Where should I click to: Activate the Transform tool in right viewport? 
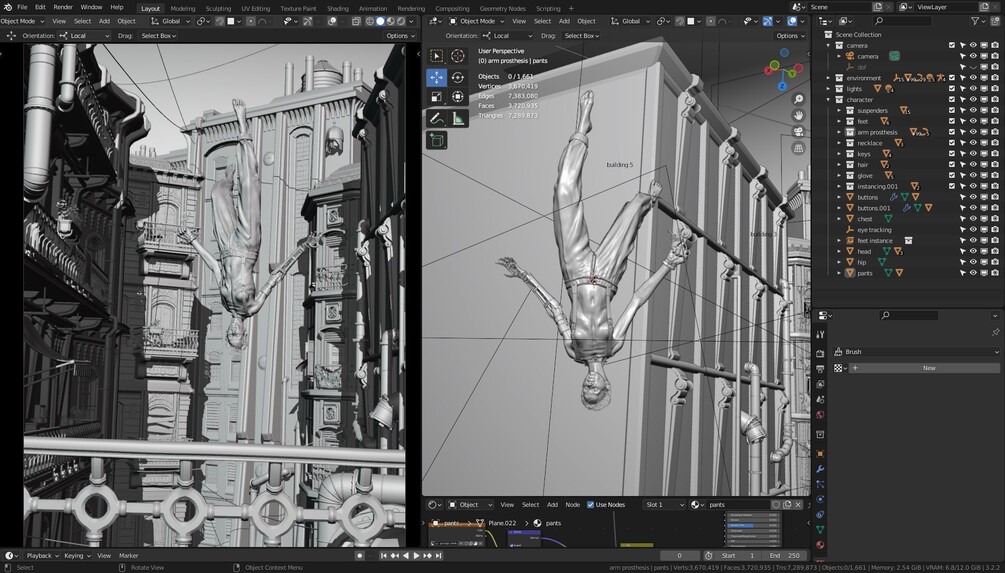458,97
